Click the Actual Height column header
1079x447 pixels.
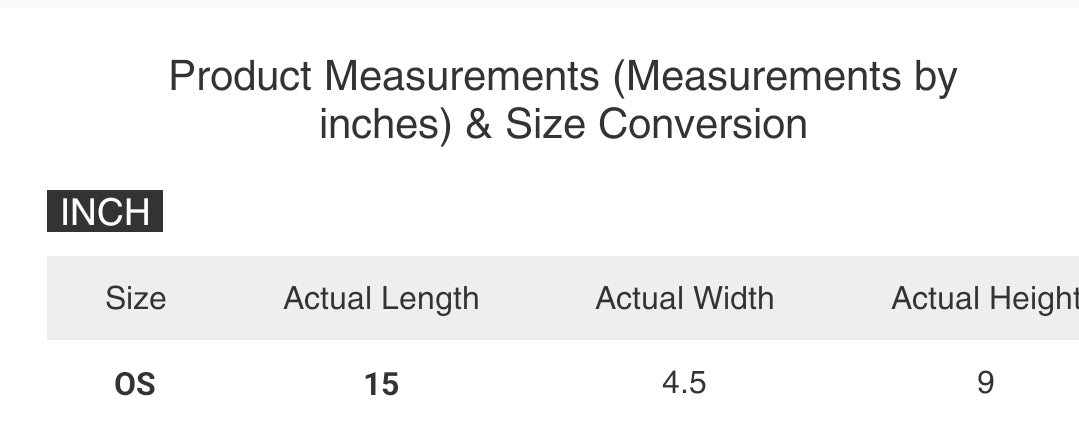tap(984, 298)
